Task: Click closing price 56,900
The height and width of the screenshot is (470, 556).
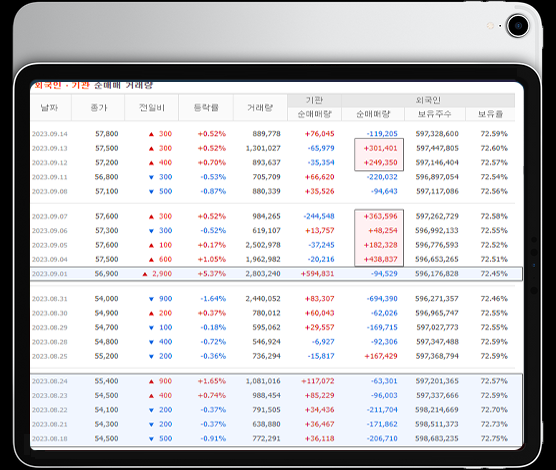Action: click(106, 274)
